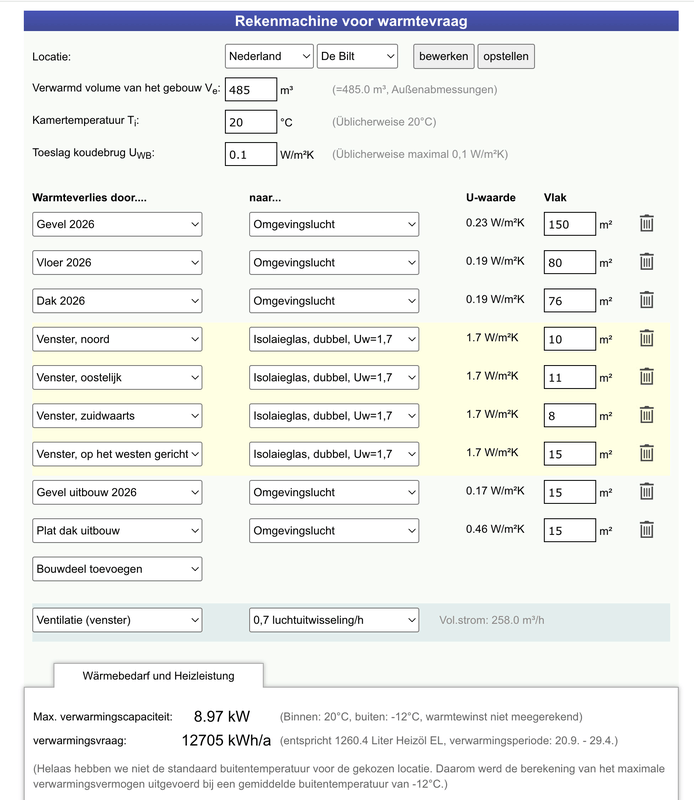Click the bewerken button
694x800 pixels.
443,57
